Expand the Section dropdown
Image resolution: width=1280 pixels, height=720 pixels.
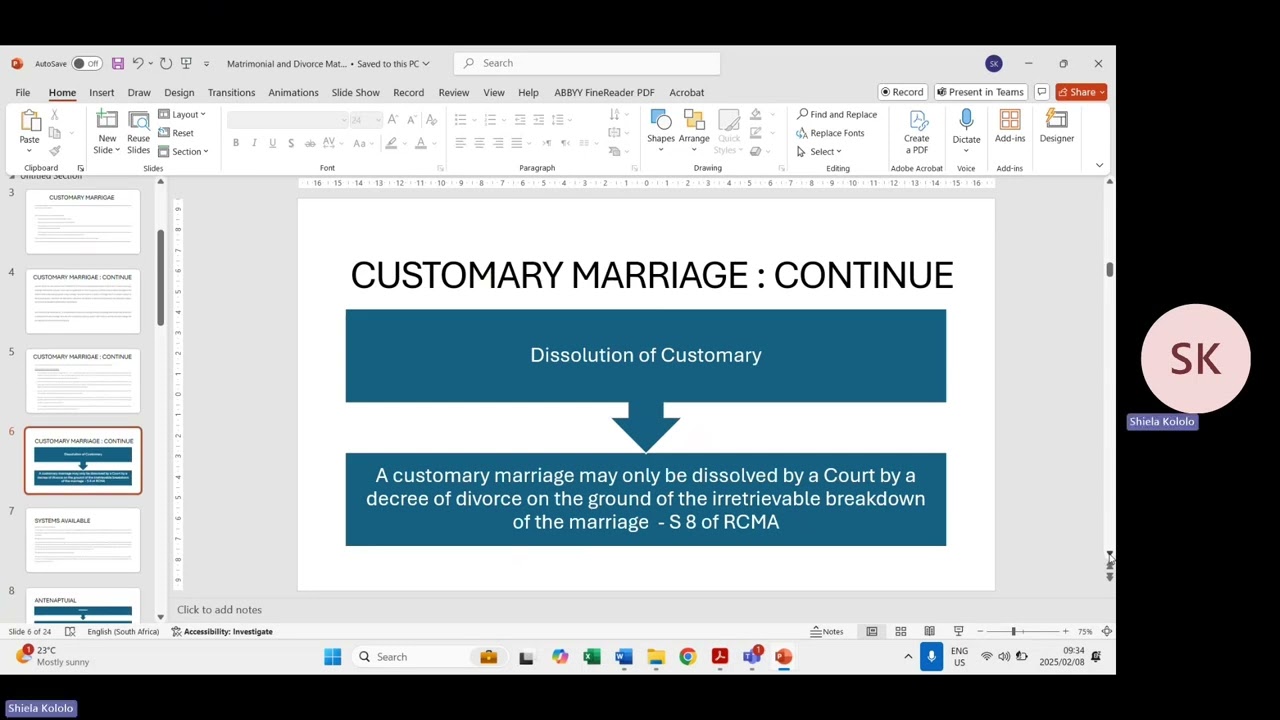[x=183, y=152]
